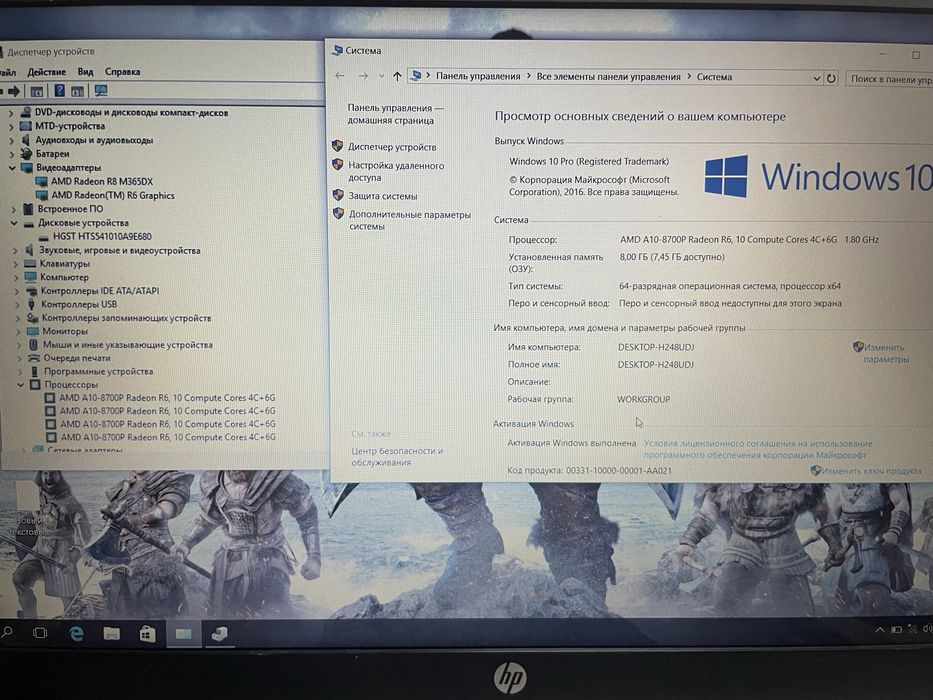Click the Wi-Fi icon in system tray
The width and height of the screenshot is (933, 700).
click(912, 629)
